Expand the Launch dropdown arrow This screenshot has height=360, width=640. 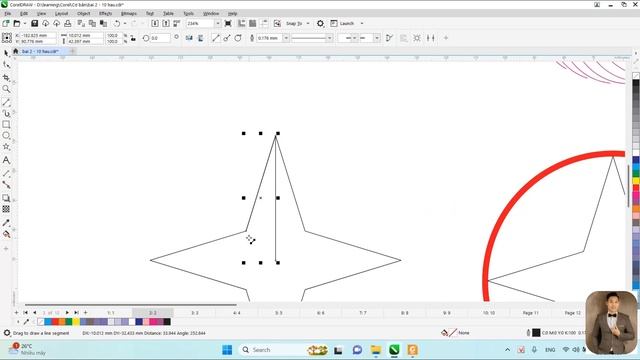click(362, 24)
